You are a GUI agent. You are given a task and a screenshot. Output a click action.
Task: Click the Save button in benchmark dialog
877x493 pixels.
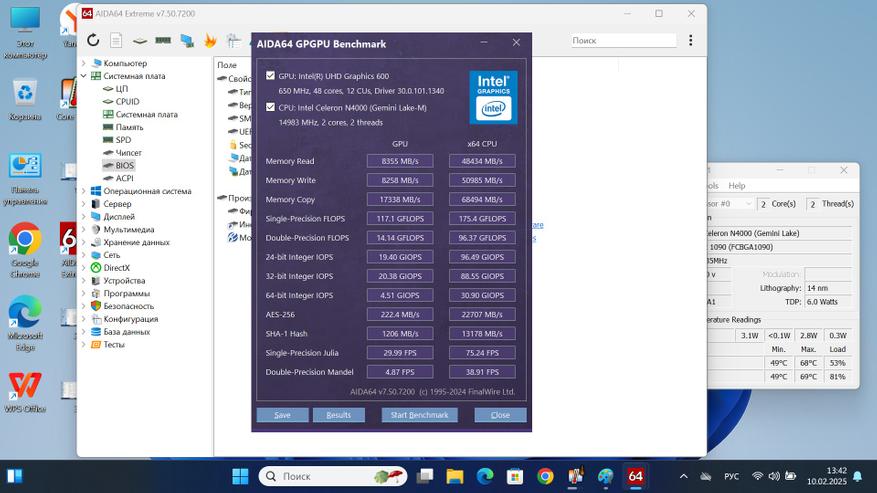click(x=282, y=415)
